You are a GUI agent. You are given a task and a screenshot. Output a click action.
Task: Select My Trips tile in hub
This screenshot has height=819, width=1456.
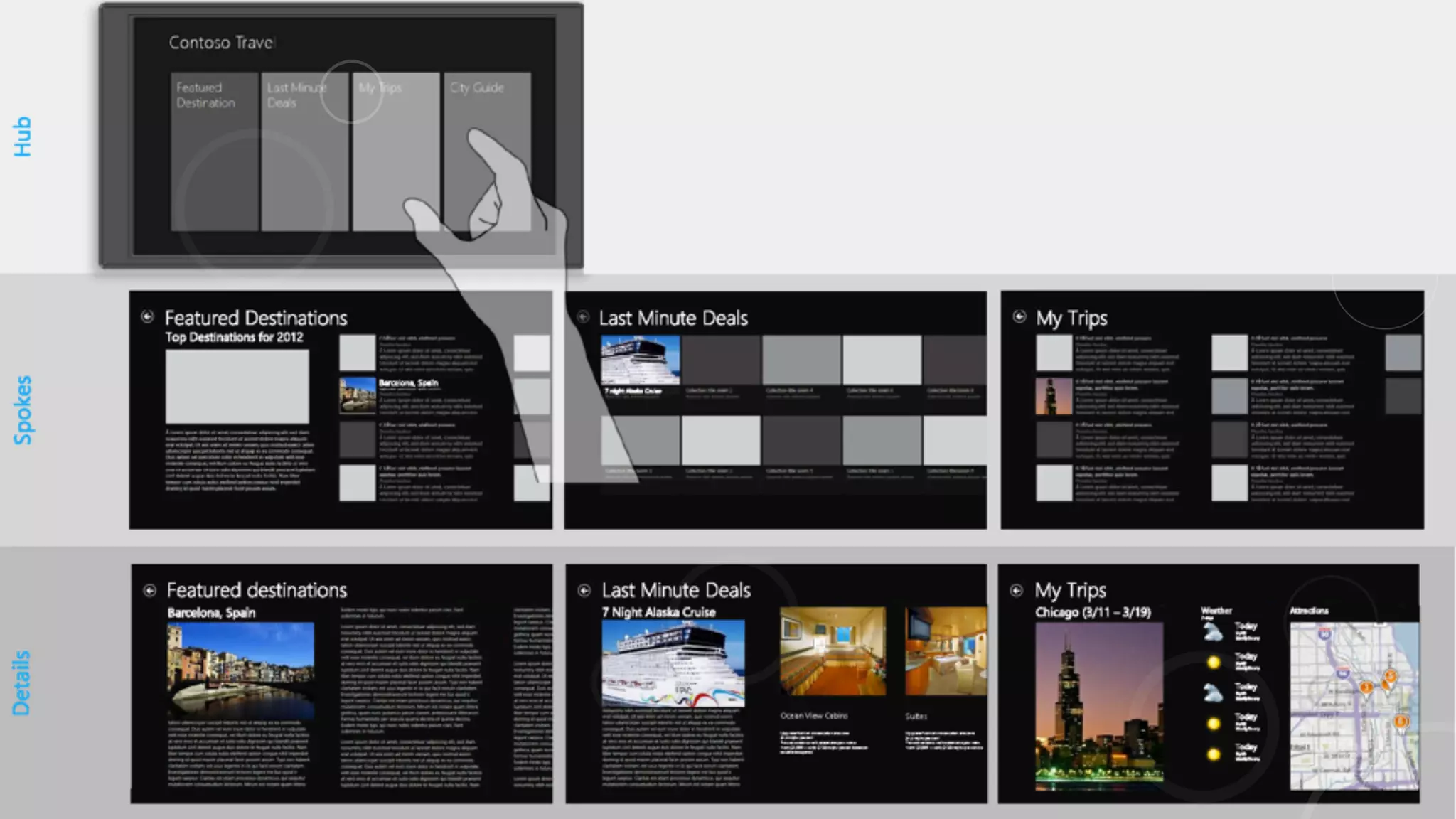tap(395, 151)
